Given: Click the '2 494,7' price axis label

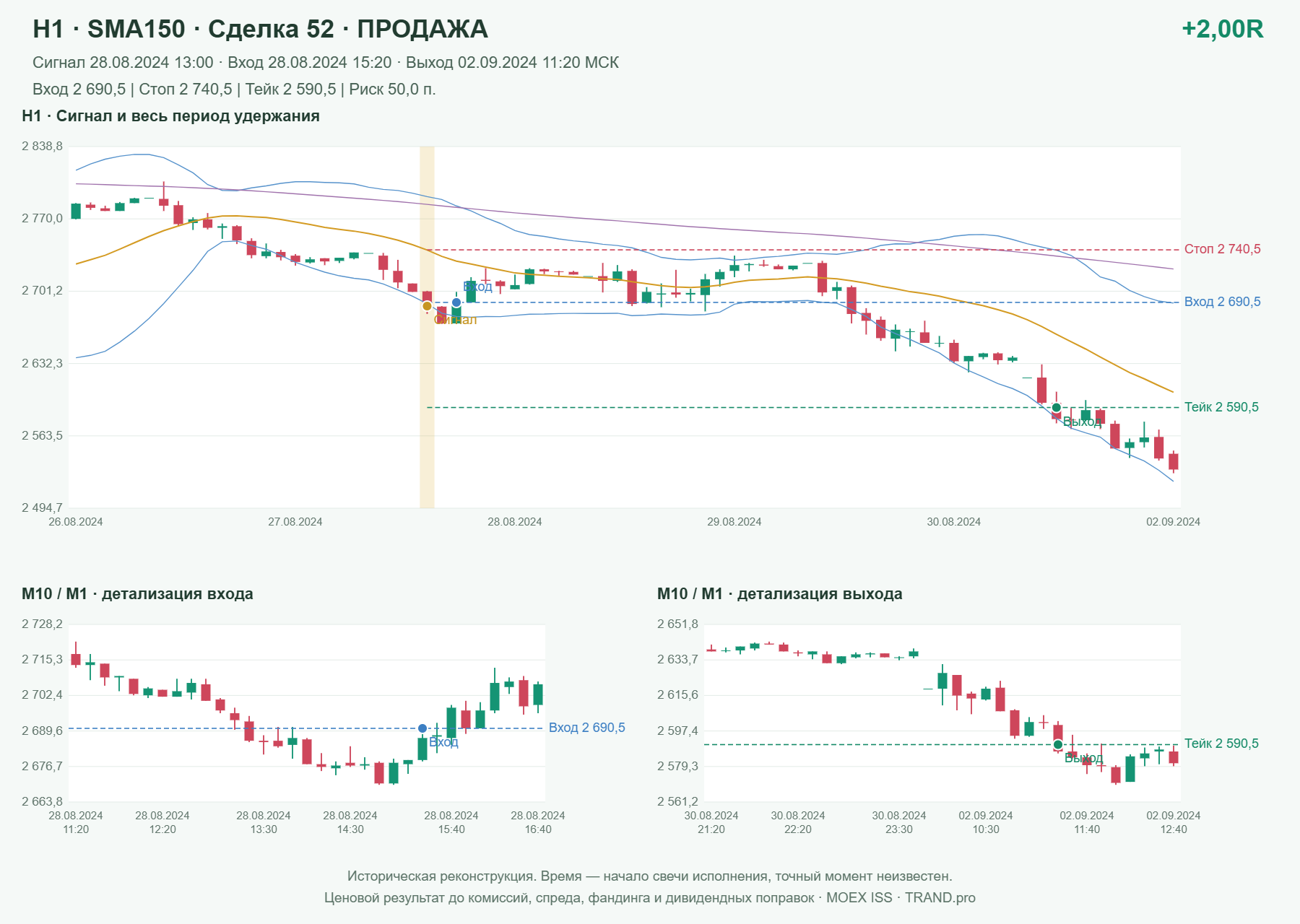Looking at the screenshot, I should pos(43,508).
